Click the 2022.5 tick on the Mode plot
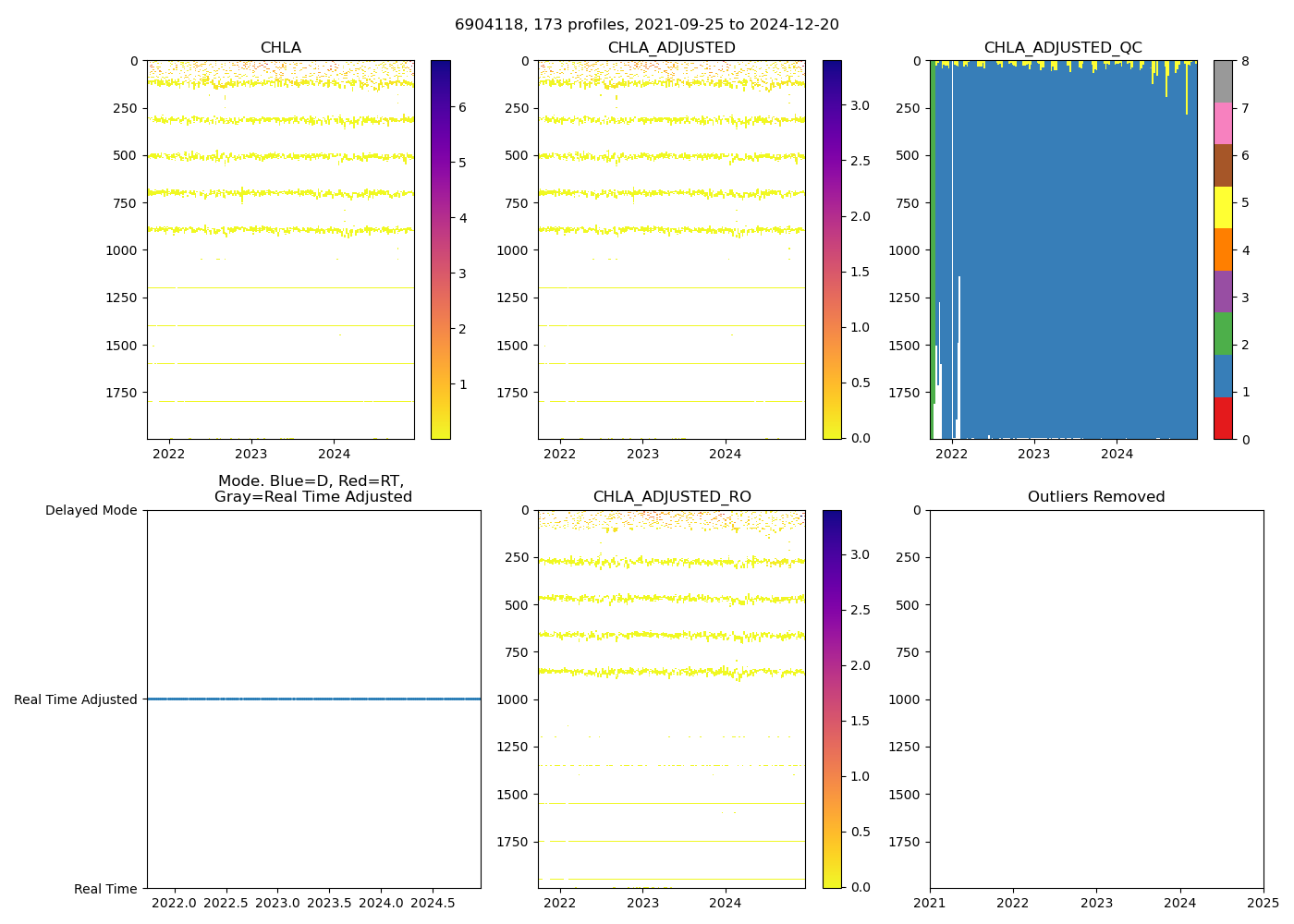1294x924 pixels. pyautogui.click(x=226, y=903)
